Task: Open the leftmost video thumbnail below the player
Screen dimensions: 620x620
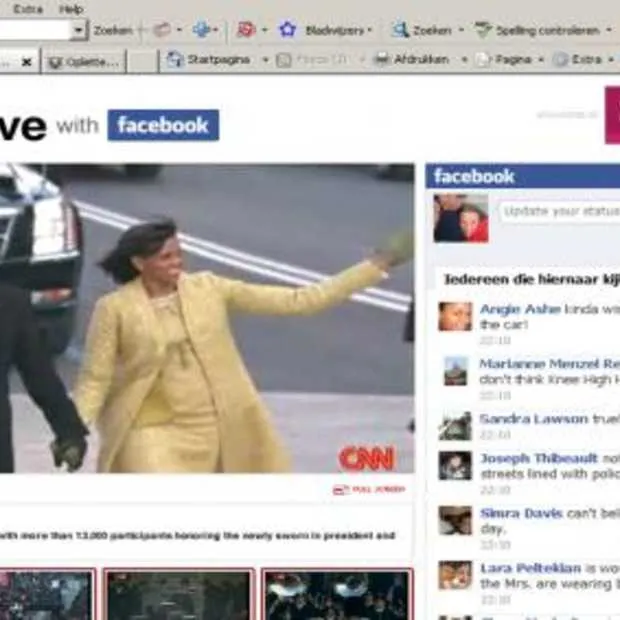Action: [47, 594]
